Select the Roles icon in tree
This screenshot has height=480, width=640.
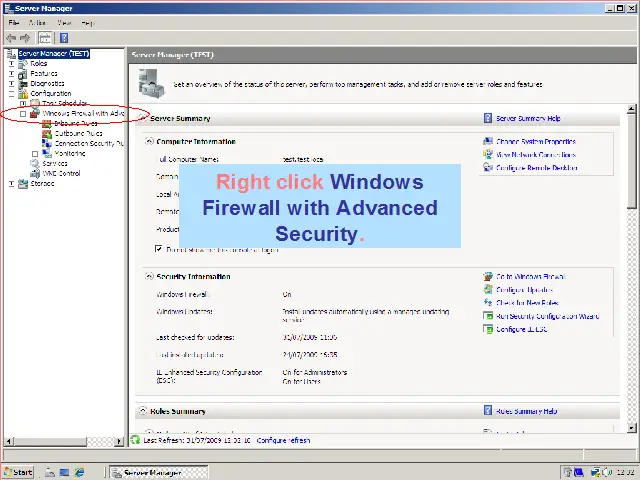[23, 64]
